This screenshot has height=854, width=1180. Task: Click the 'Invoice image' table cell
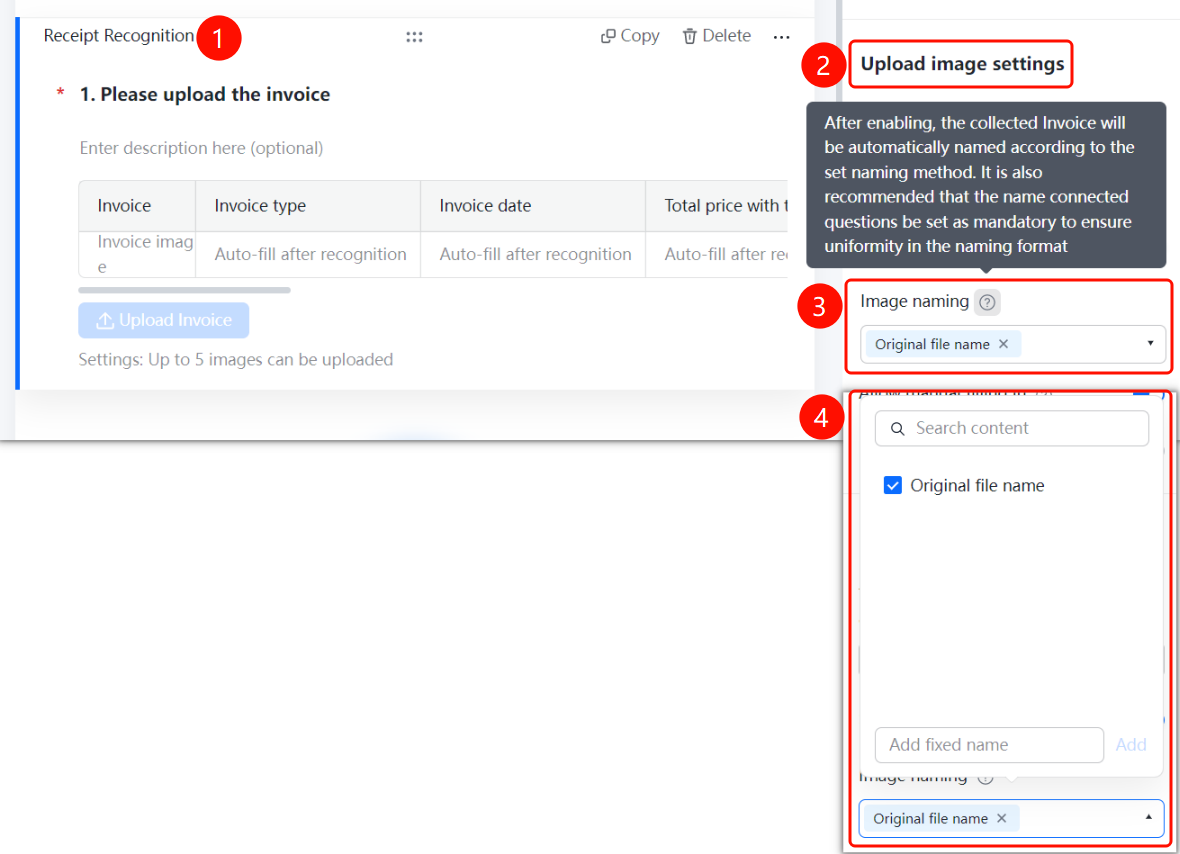[x=137, y=254]
